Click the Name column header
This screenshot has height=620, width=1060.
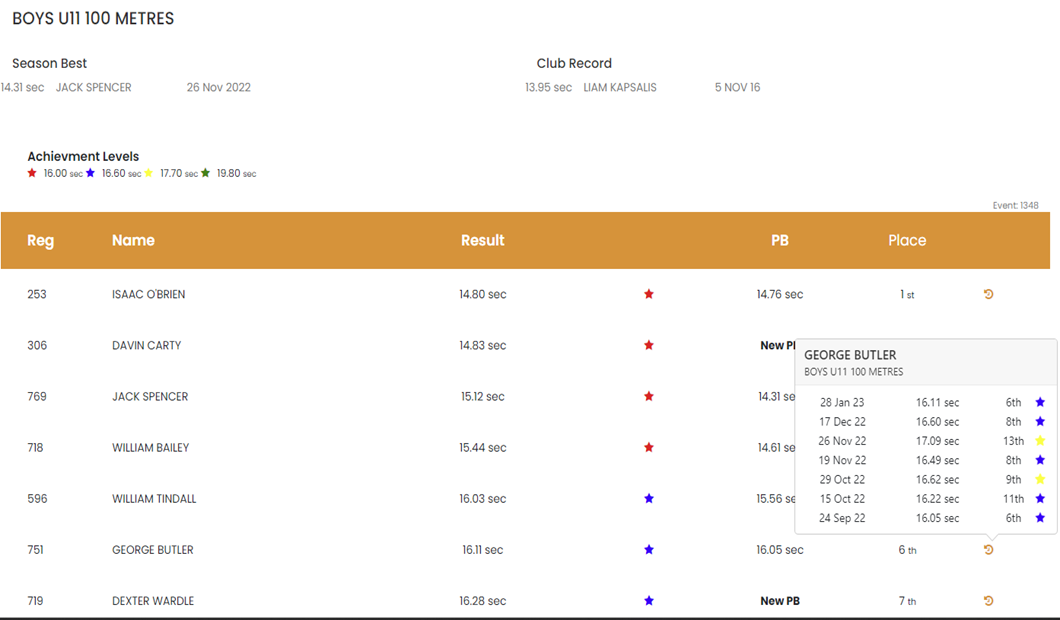coord(133,240)
